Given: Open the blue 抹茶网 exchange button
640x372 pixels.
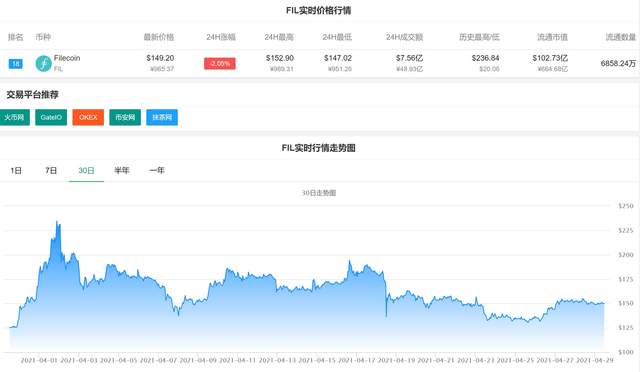Looking at the screenshot, I should point(162,117).
